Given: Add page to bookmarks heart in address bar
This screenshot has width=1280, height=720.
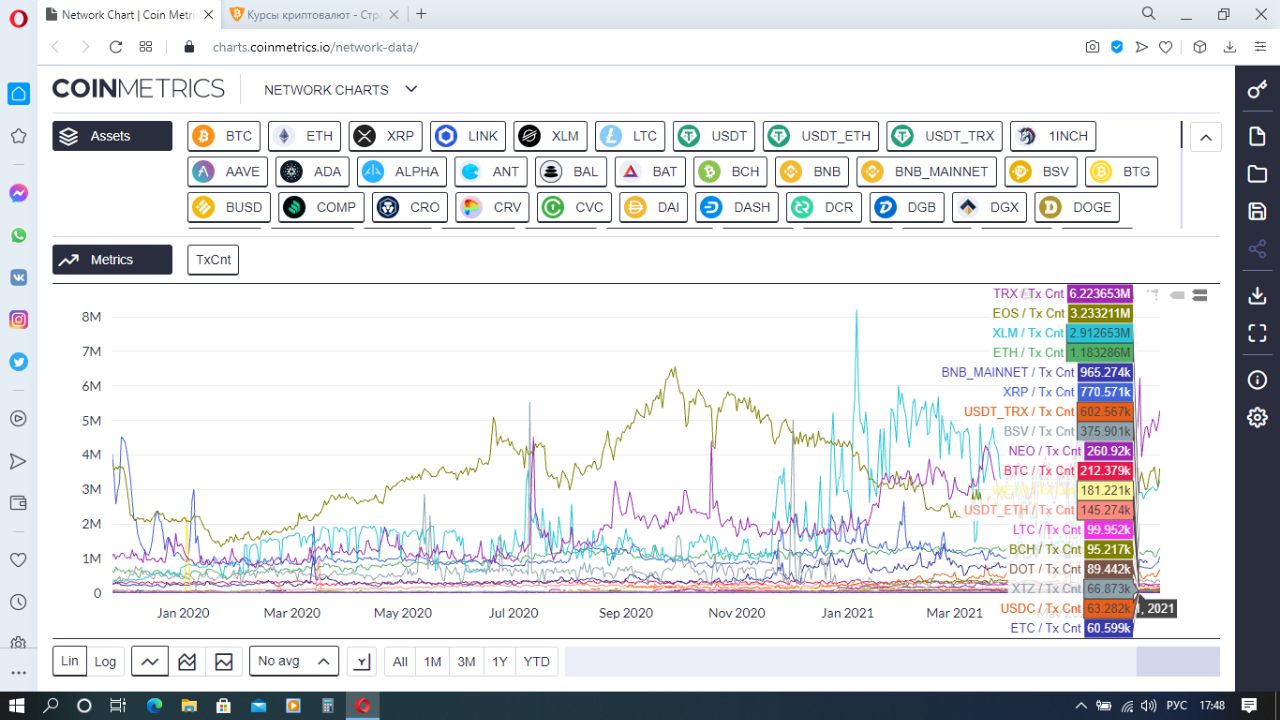Looking at the screenshot, I should (1166, 47).
